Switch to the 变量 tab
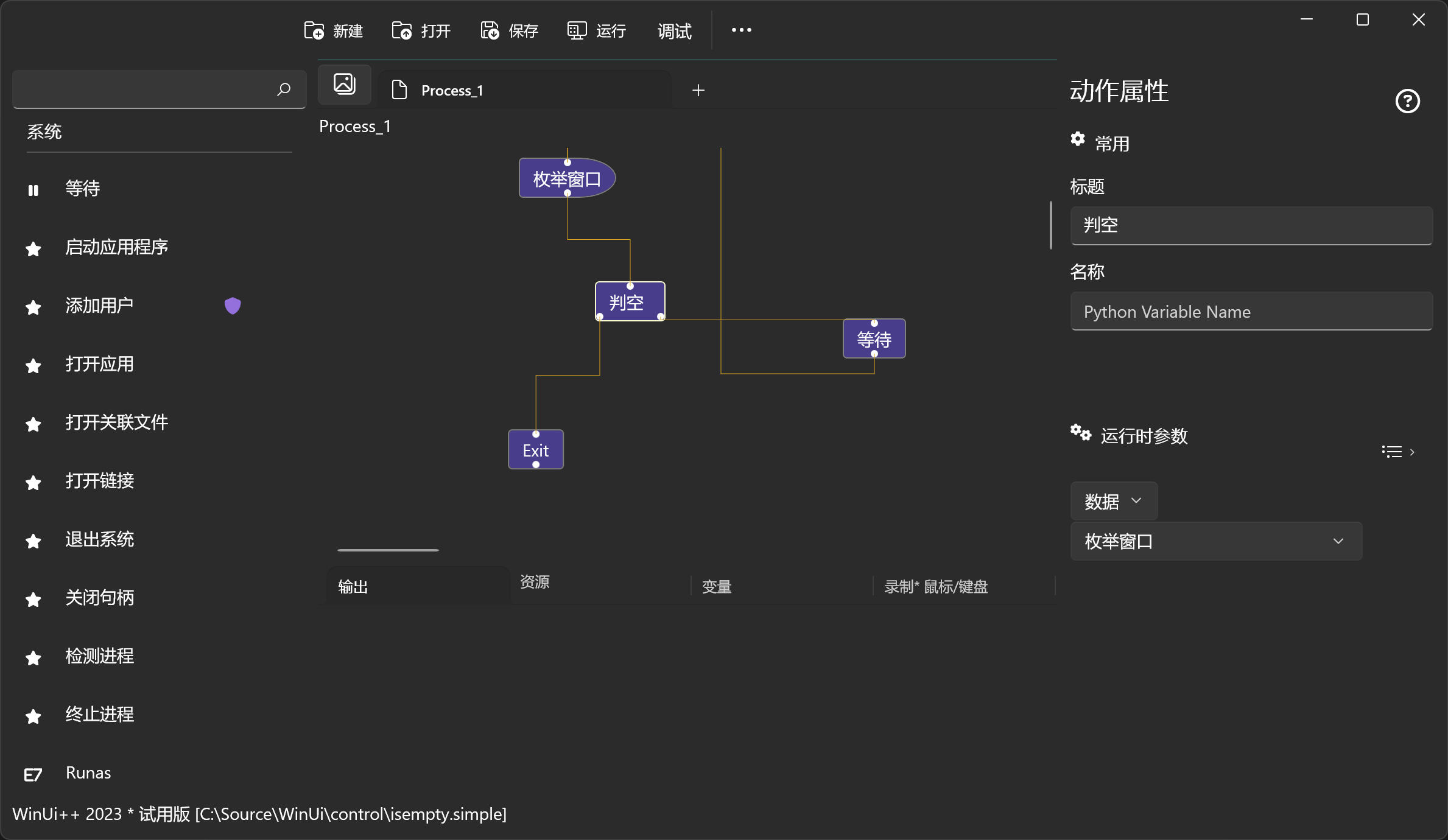 pos(717,586)
